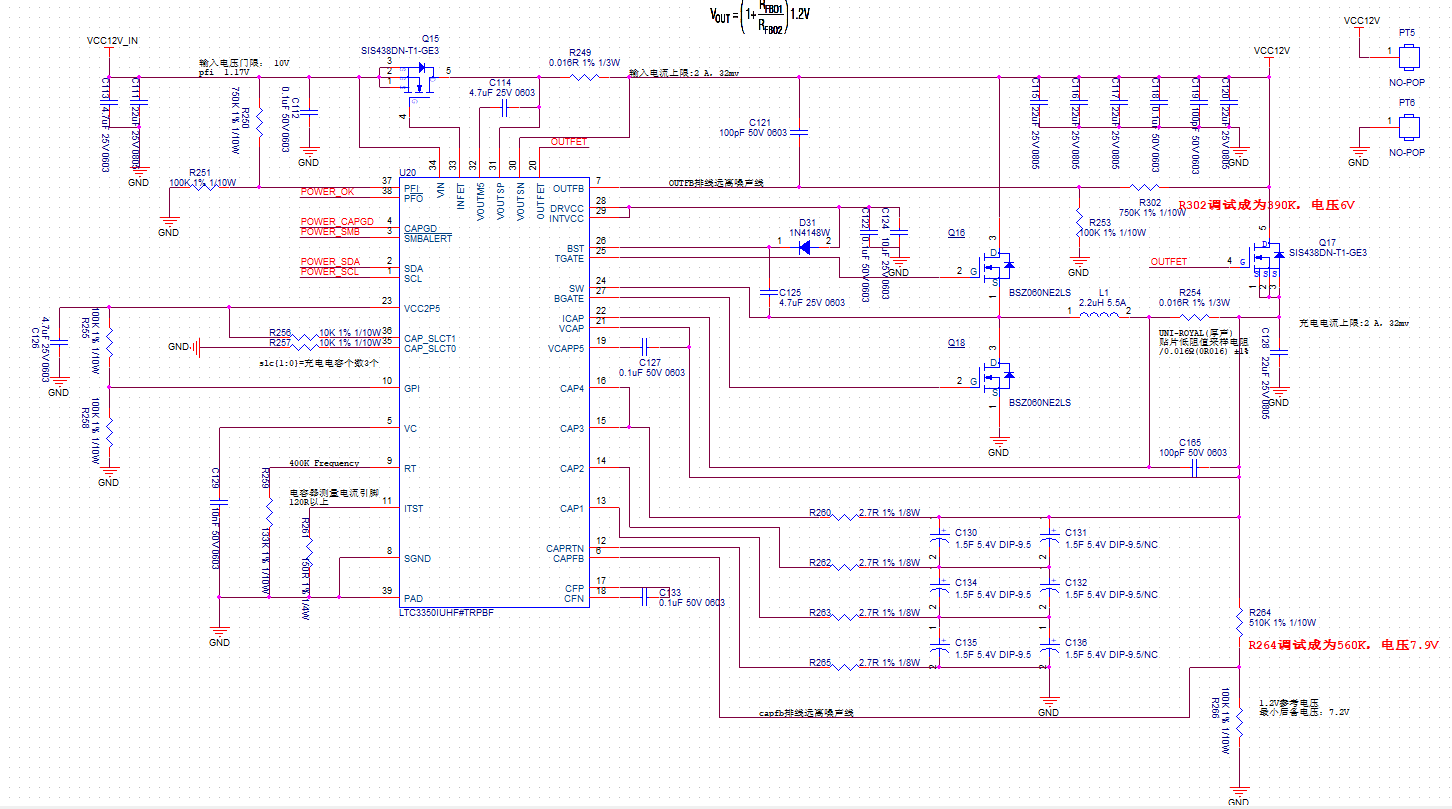Click the C125 capacitor designator
Image resolution: width=1452 pixels, height=809 pixels.
(789, 292)
